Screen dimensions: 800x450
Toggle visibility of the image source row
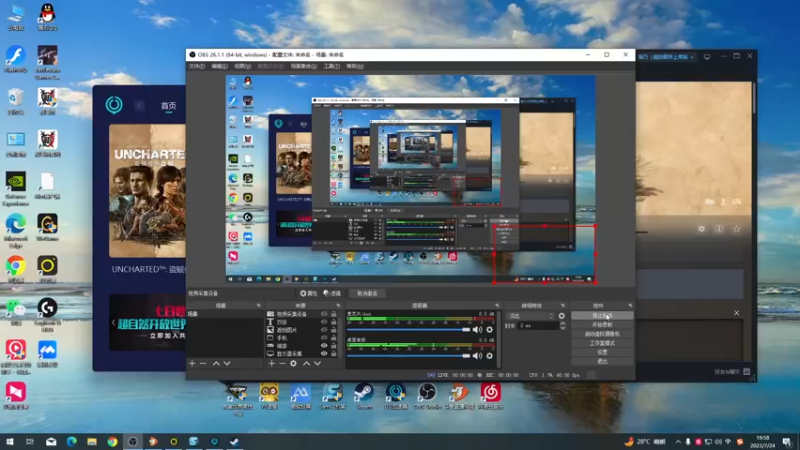[x=324, y=330]
